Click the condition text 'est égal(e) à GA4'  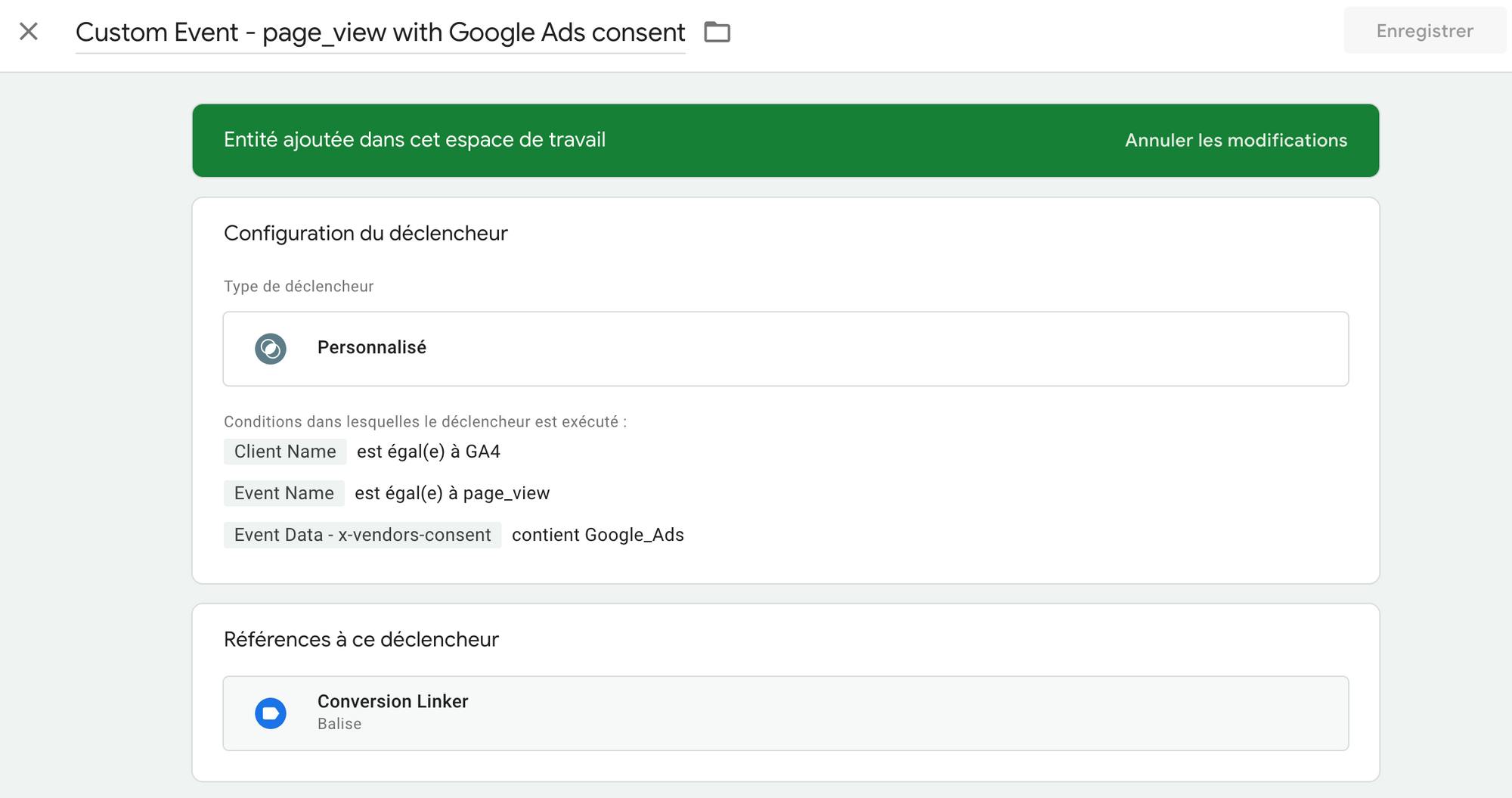click(429, 452)
